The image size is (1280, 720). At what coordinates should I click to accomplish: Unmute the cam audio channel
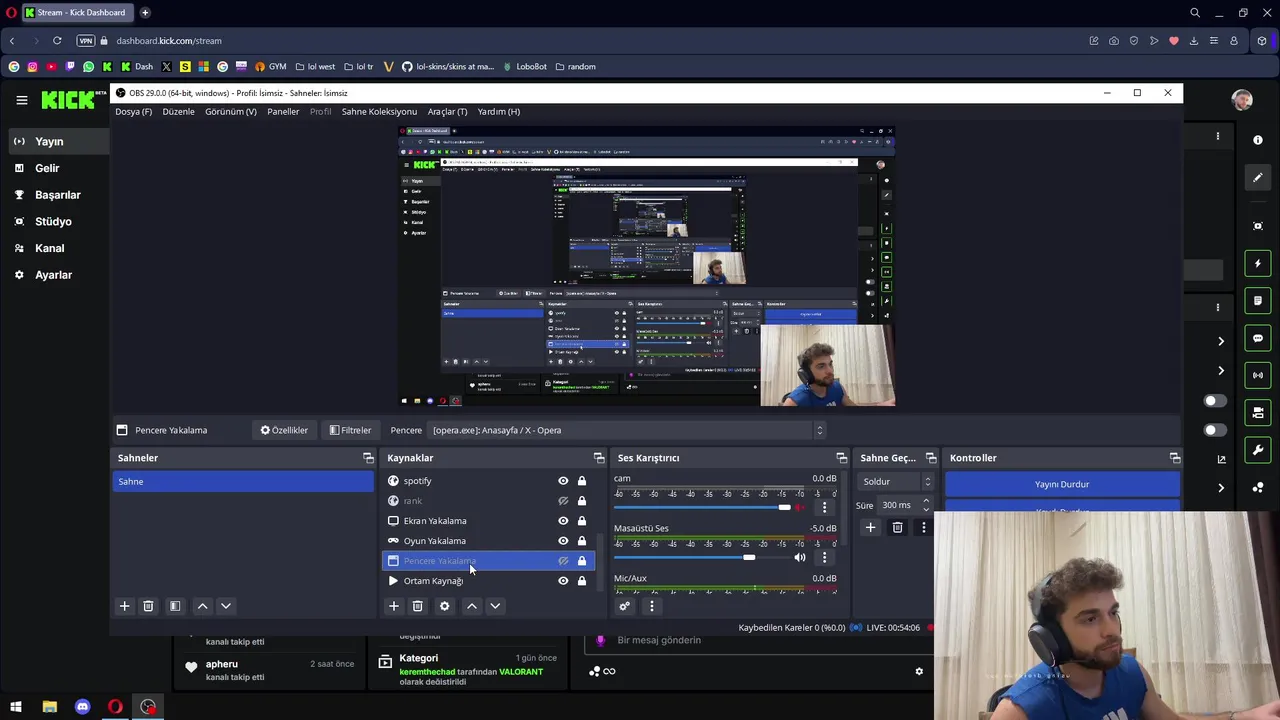(x=799, y=507)
